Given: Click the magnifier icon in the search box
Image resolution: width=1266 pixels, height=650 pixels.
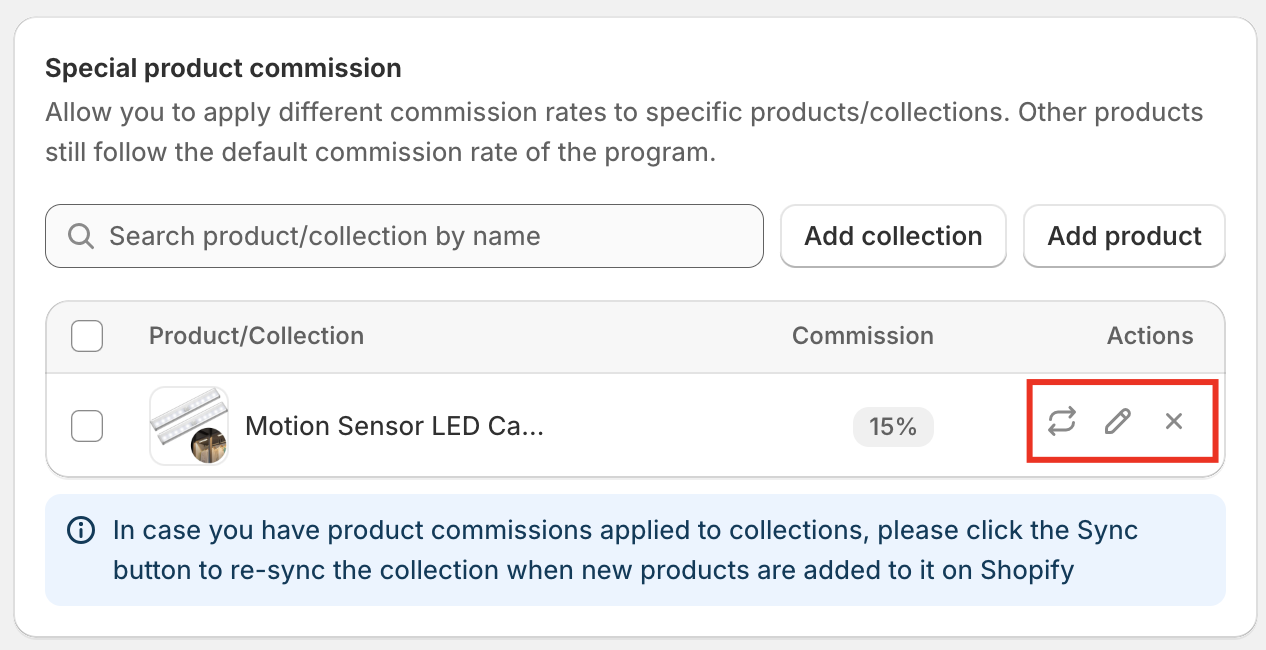Looking at the screenshot, I should [81, 236].
